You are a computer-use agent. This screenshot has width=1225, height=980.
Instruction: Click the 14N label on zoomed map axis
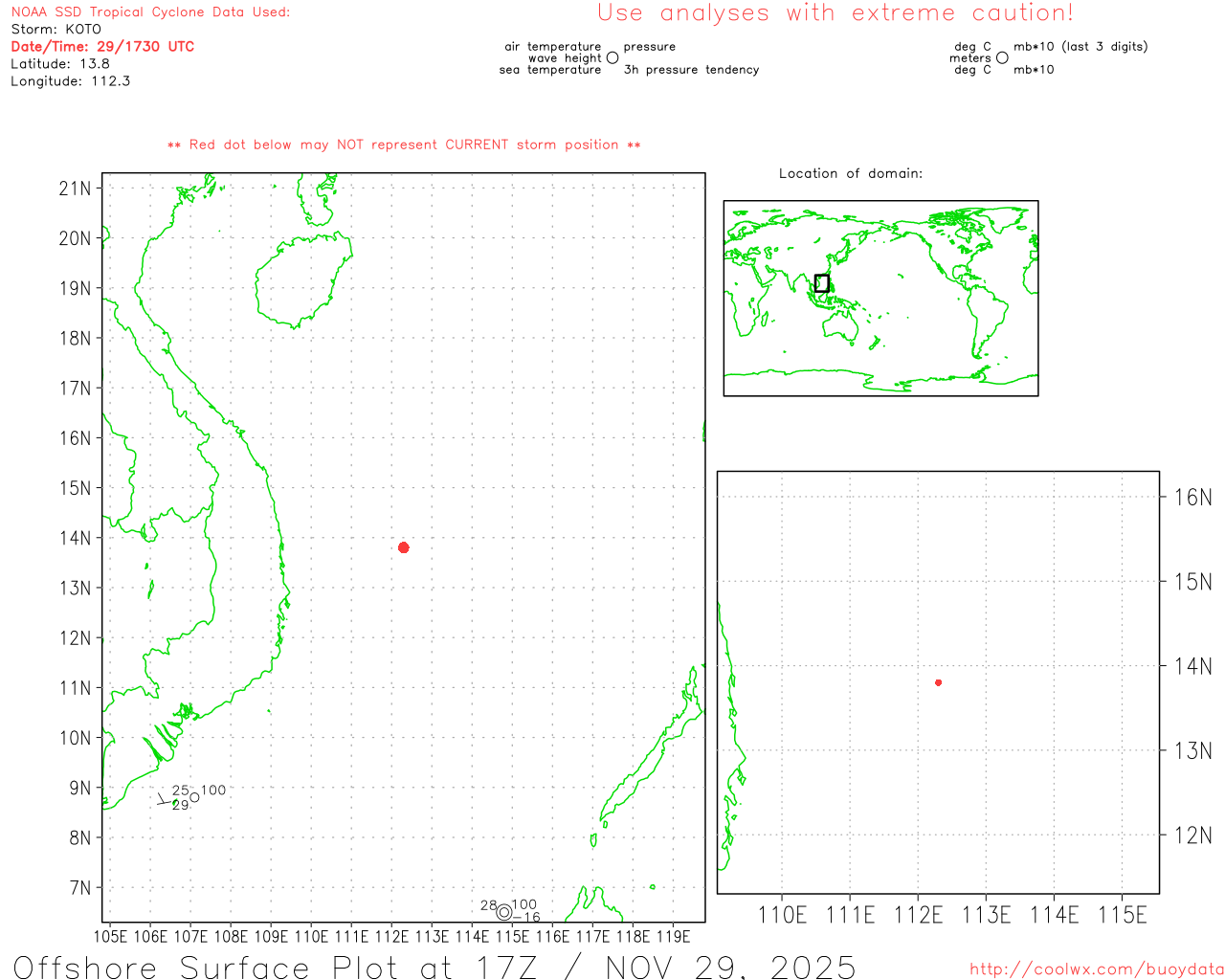[x=1192, y=666]
